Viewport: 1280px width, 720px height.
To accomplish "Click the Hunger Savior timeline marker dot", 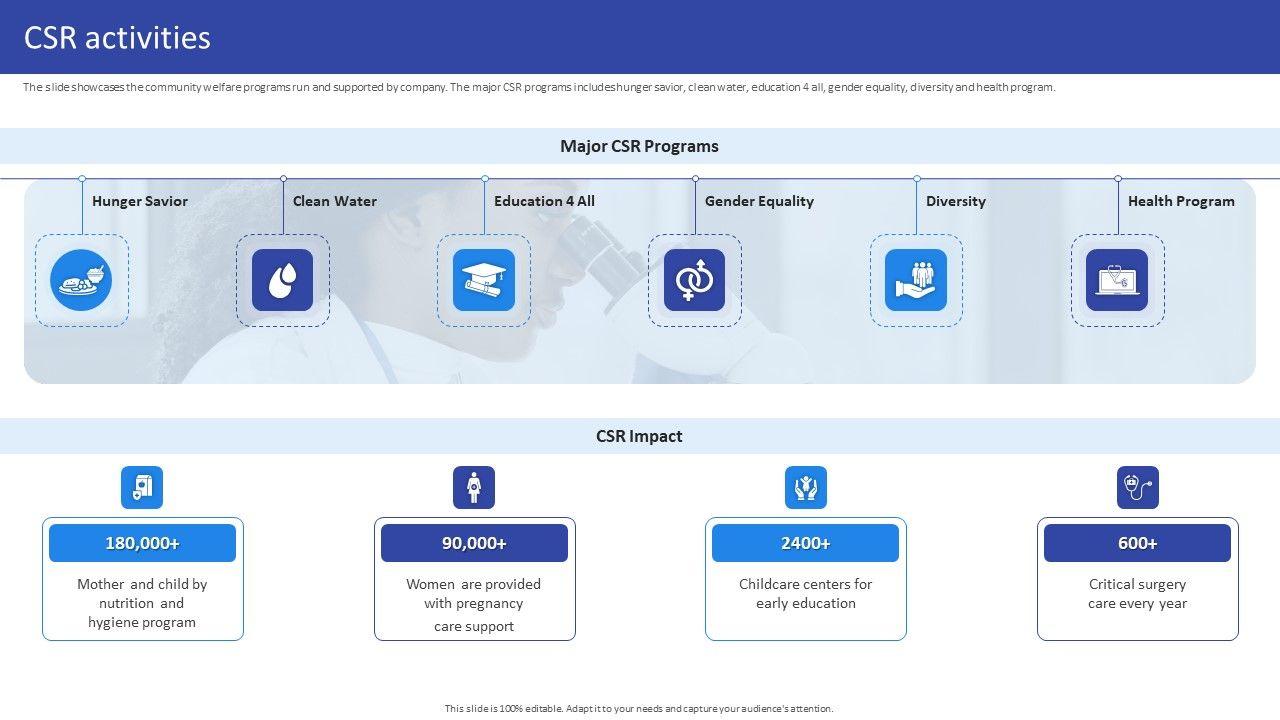I will pyautogui.click(x=82, y=179).
